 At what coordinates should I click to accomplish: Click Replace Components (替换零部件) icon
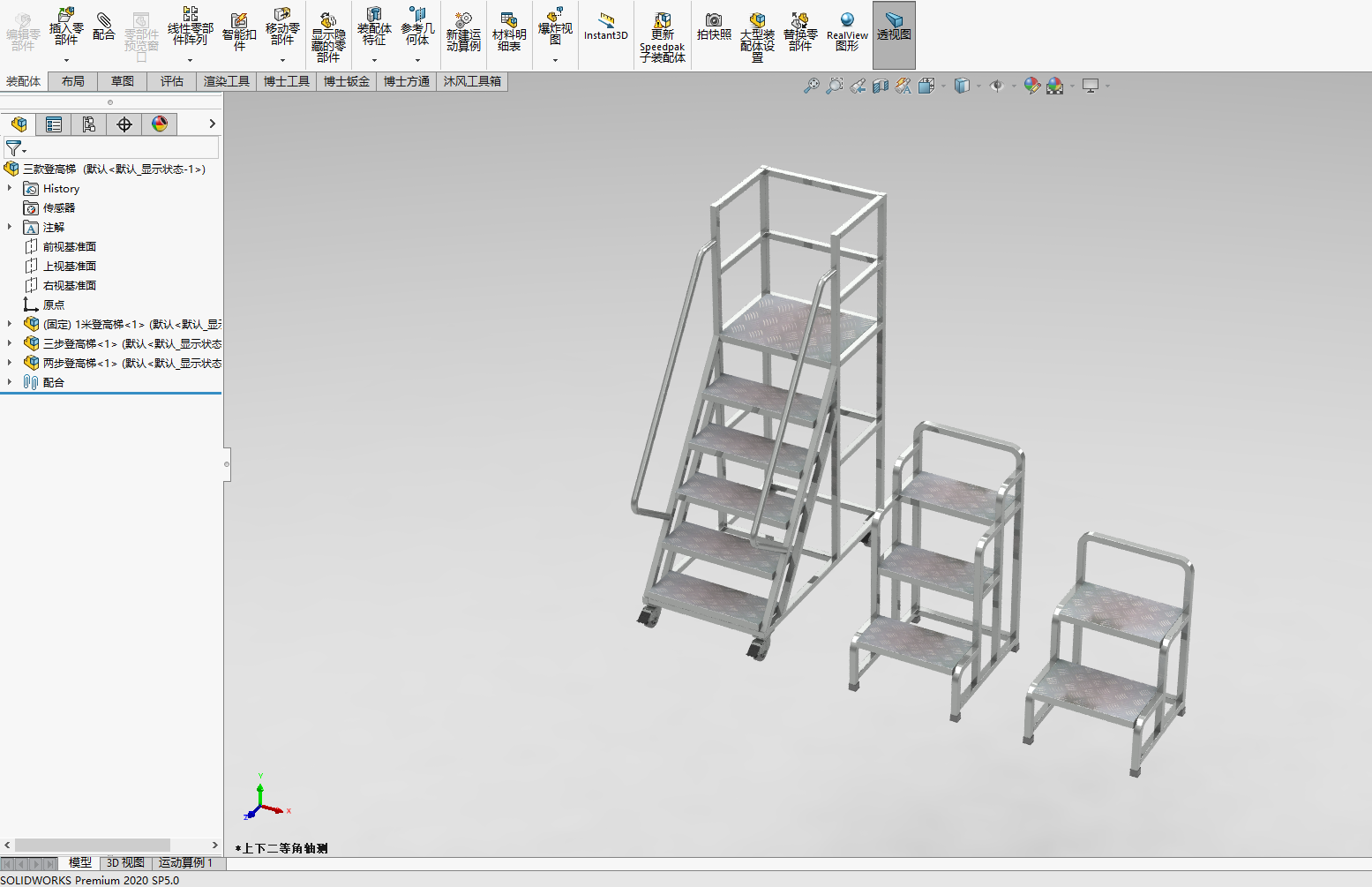[800, 32]
